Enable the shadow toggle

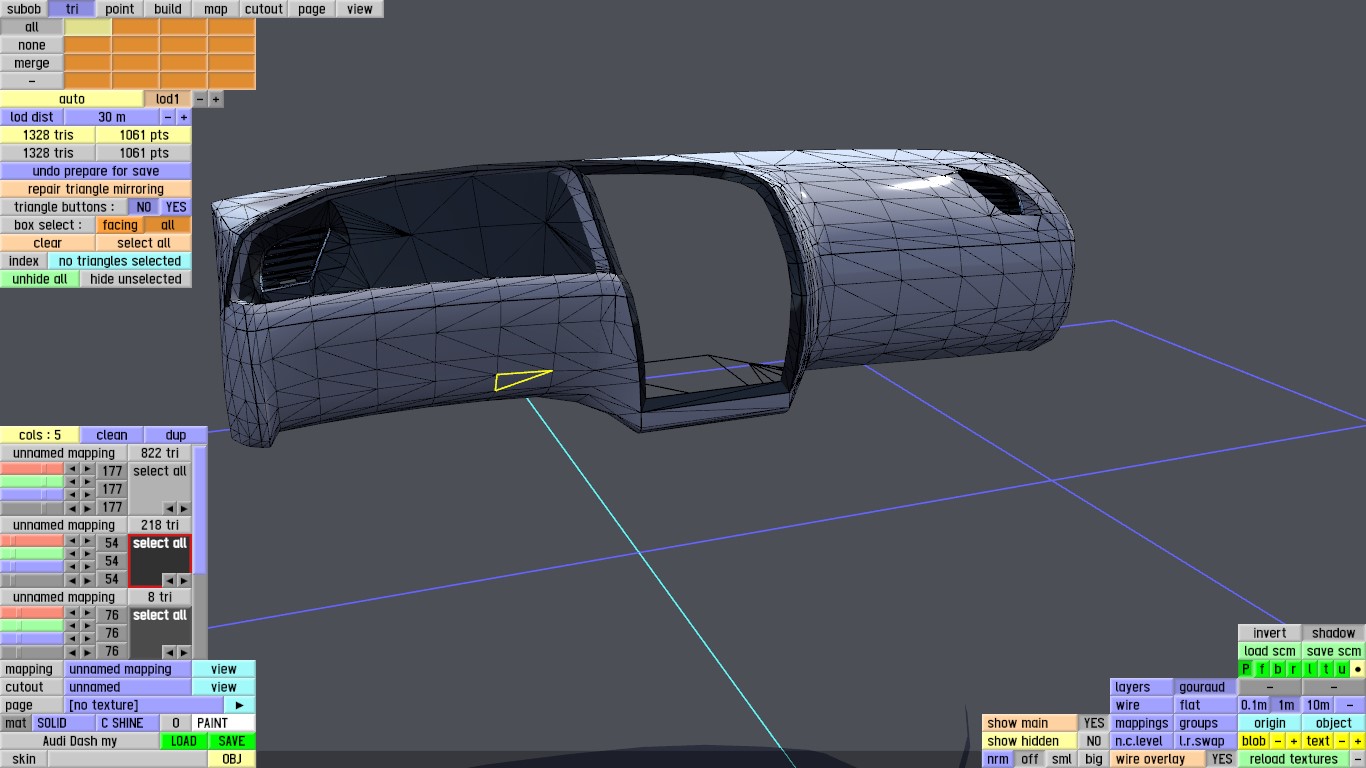pos(1334,633)
